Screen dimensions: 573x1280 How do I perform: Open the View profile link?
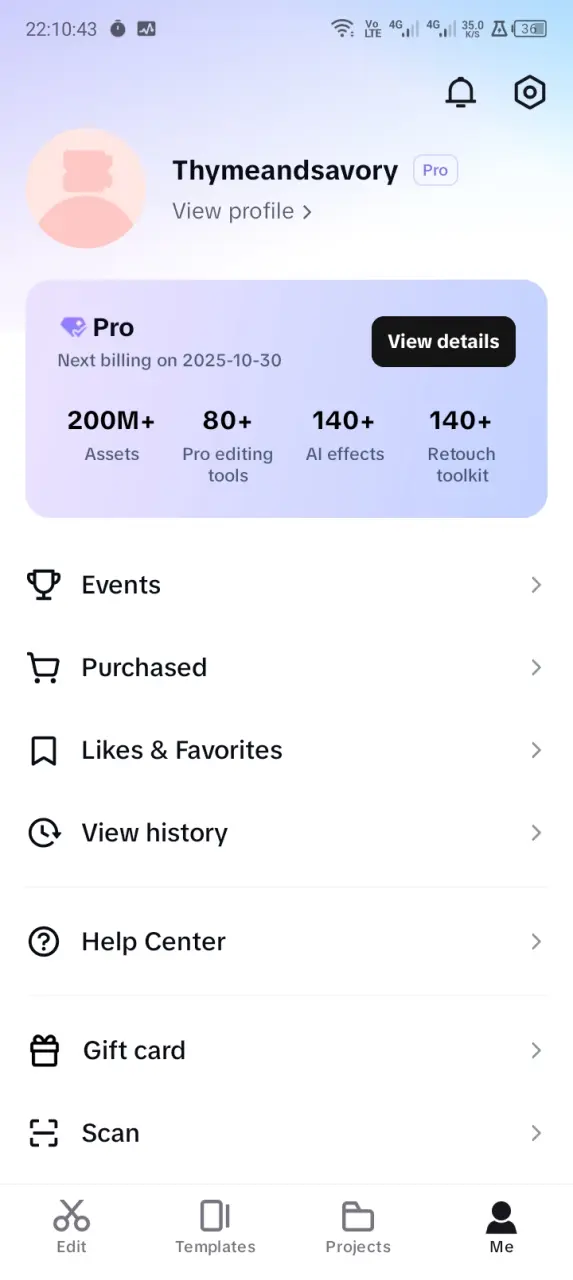click(242, 212)
